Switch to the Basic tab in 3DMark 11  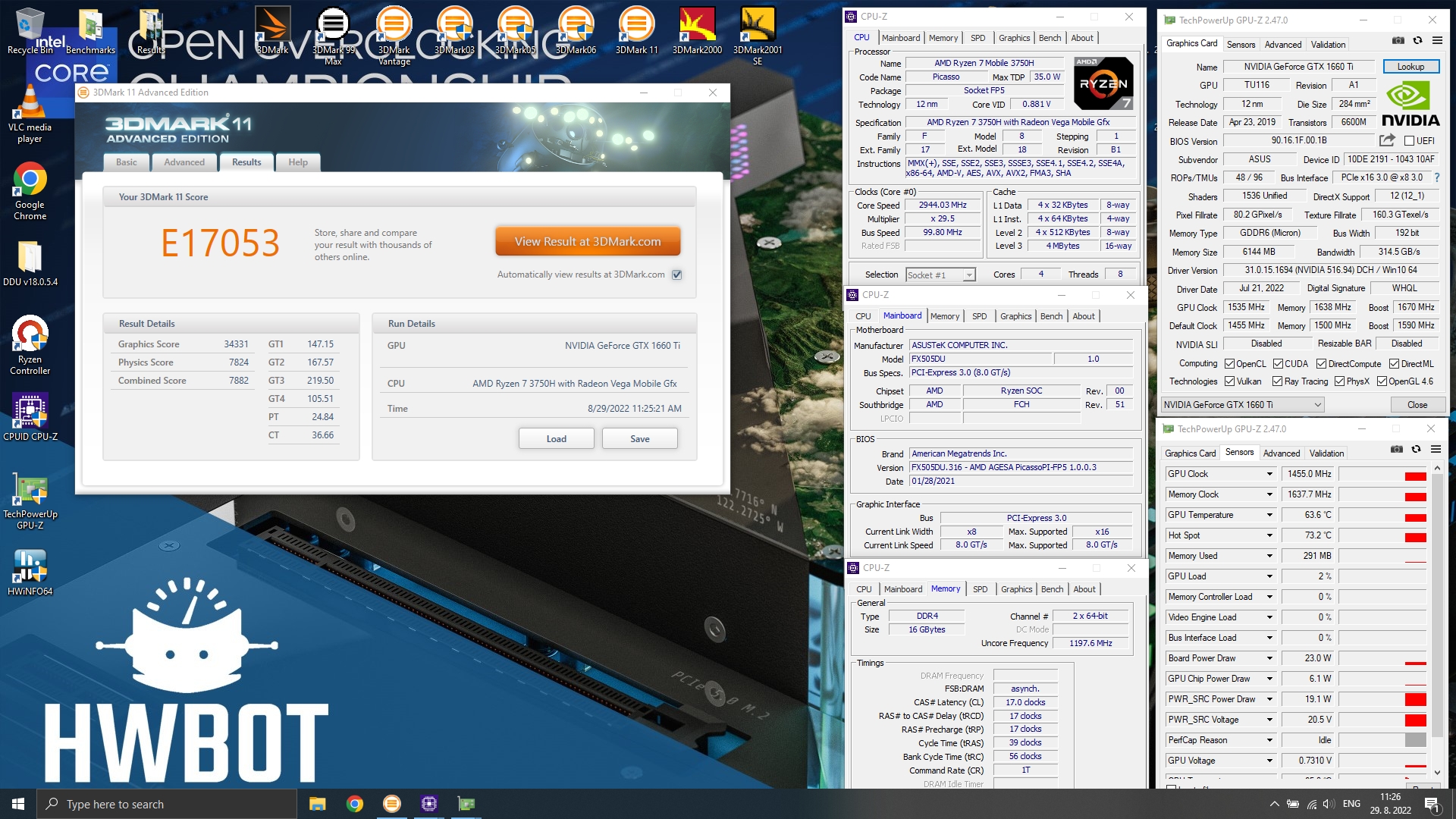[x=127, y=162]
